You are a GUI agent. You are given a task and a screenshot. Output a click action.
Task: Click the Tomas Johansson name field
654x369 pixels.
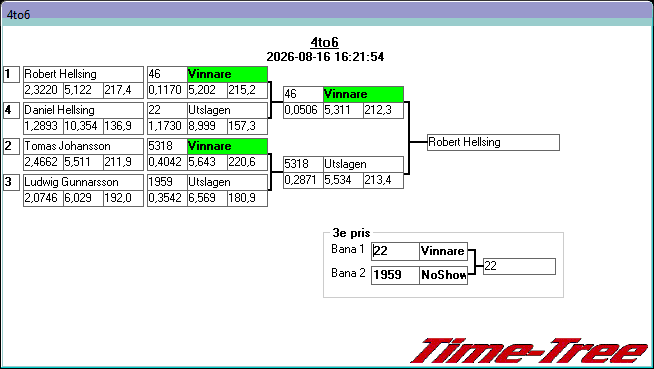[83, 146]
